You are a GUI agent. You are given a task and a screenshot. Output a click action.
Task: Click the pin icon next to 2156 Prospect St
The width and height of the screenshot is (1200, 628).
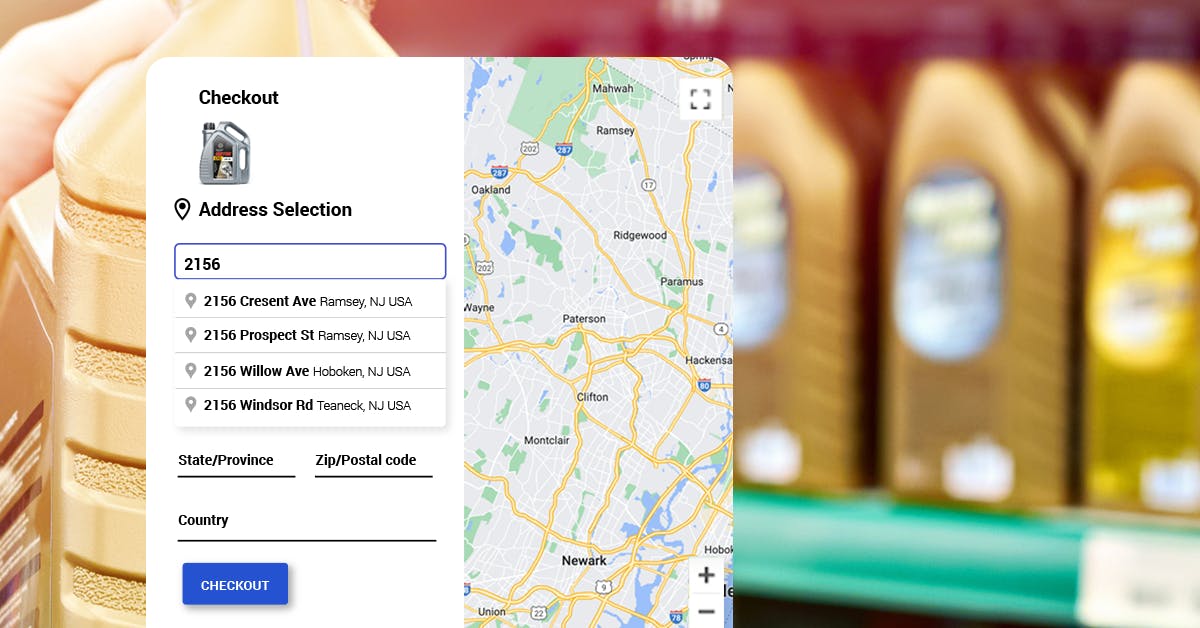pyautogui.click(x=191, y=335)
